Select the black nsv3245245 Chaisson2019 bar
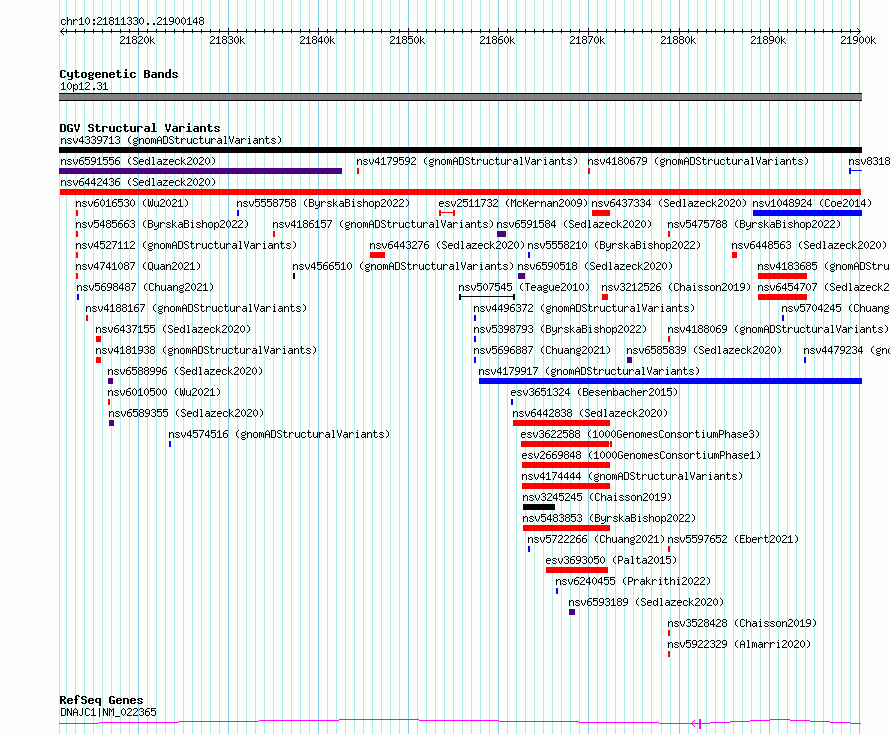 click(539, 507)
